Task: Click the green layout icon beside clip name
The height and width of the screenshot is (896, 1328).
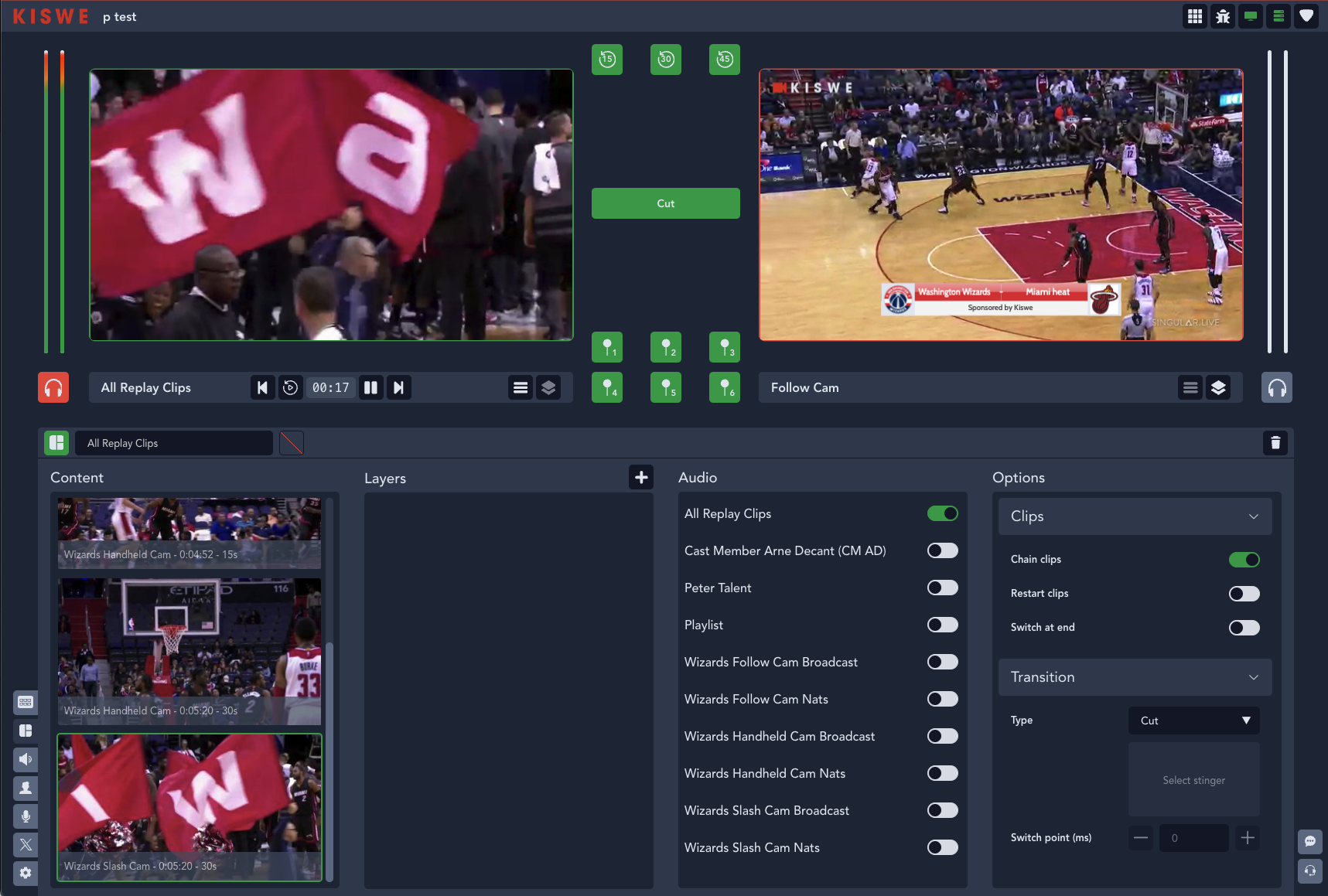Action: 56,443
